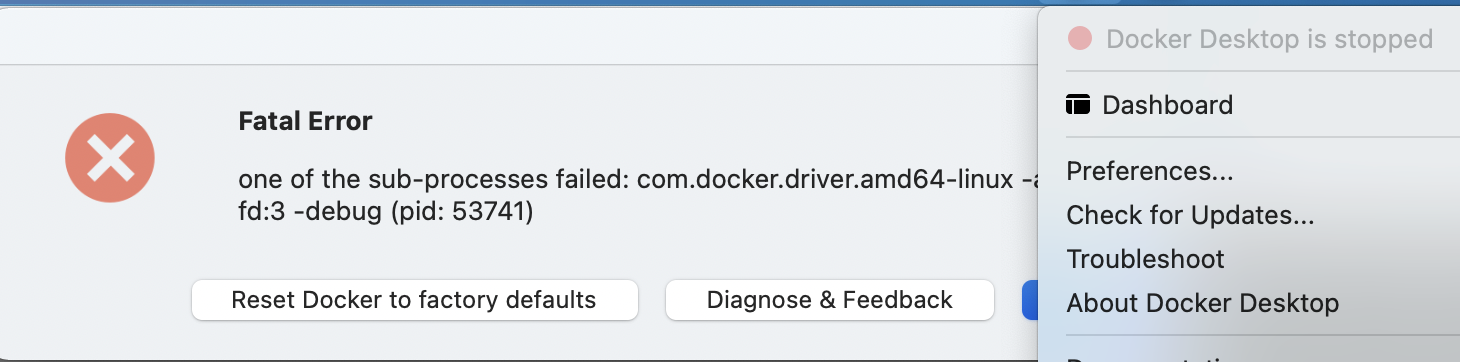This screenshot has height=362, width=1460.
Task: Click the partially hidden blue dialog button
Action: coord(1030,300)
